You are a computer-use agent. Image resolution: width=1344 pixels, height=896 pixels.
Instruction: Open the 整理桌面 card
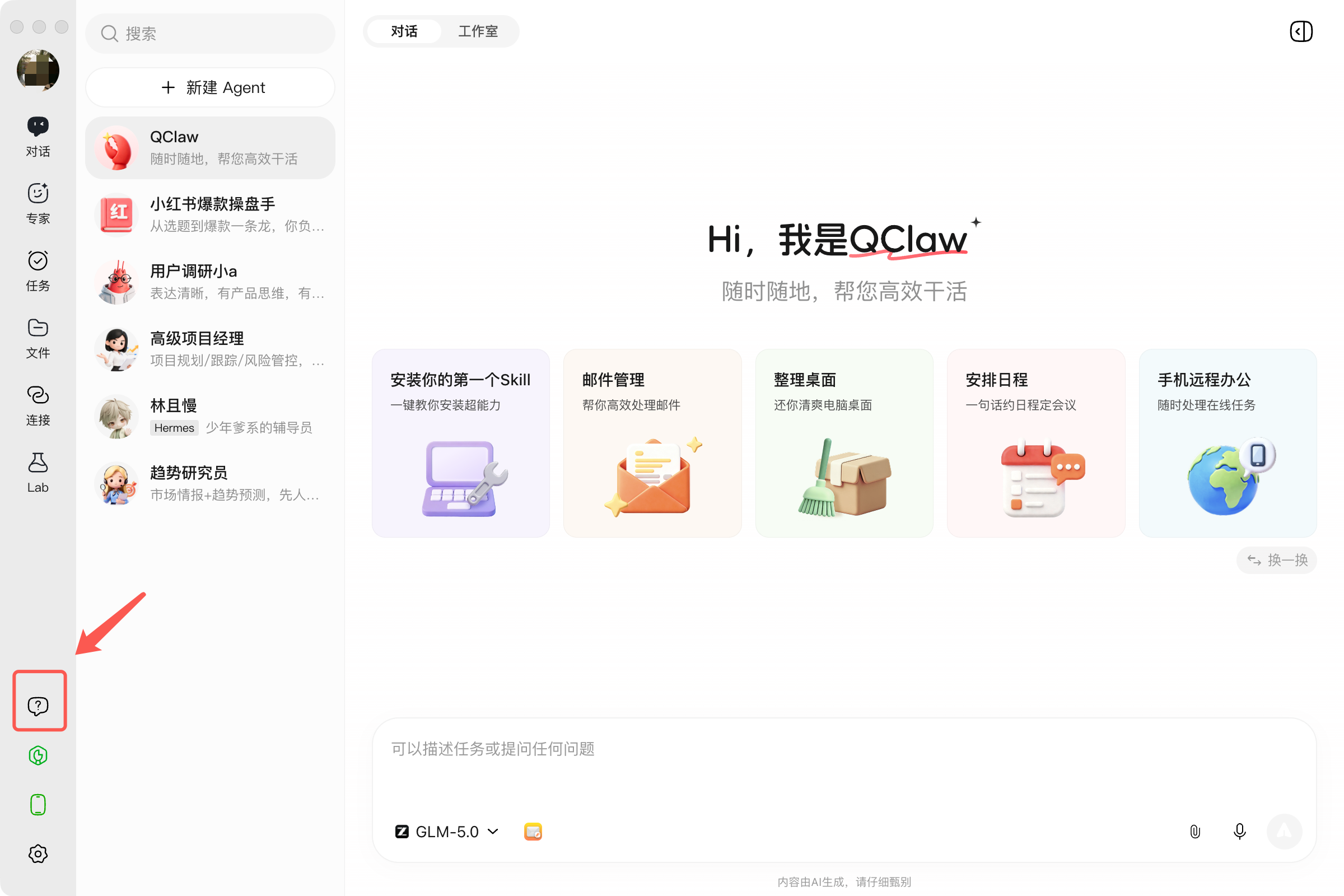tap(844, 443)
